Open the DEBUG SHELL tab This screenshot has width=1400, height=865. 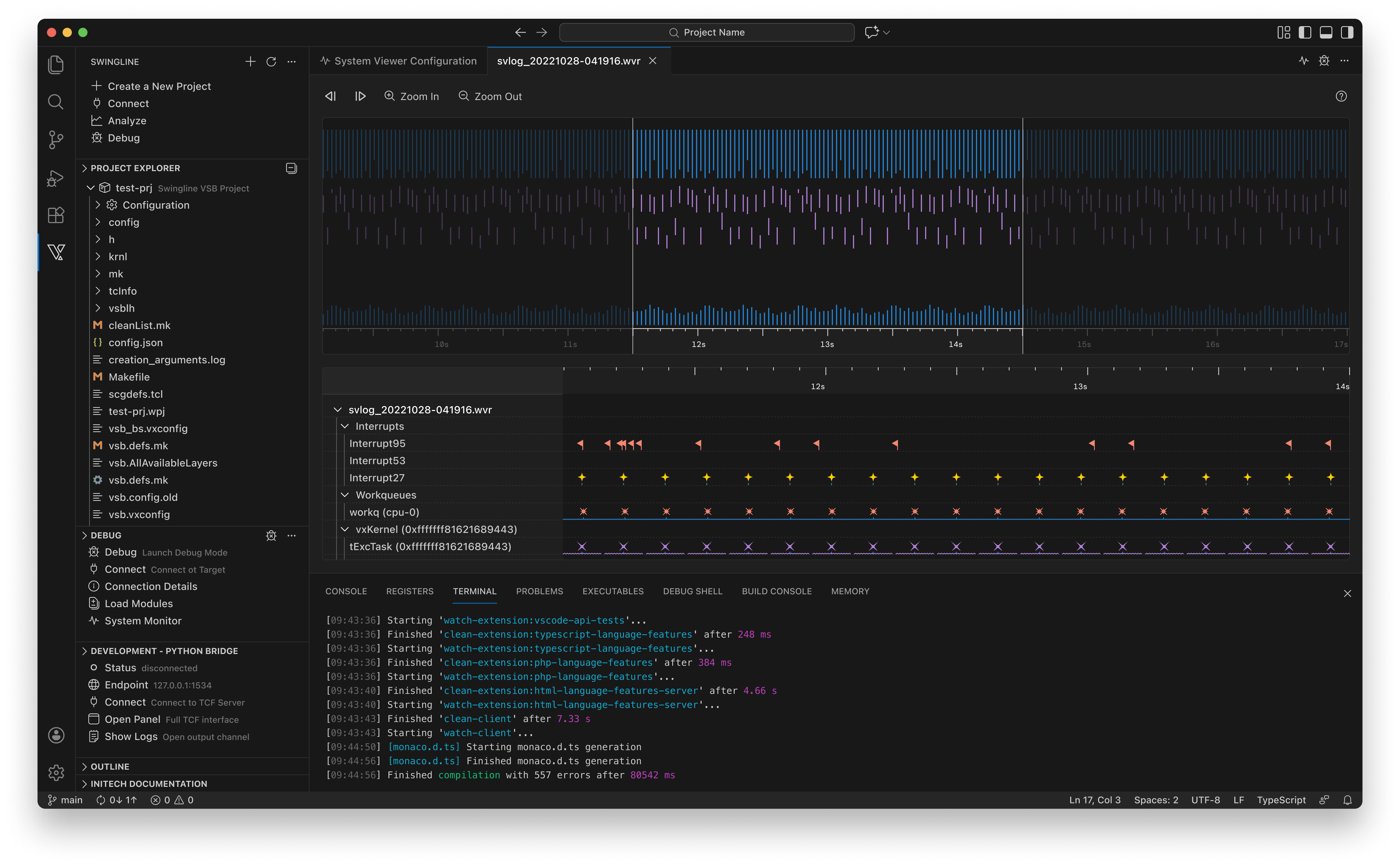[x=692, y=592]
